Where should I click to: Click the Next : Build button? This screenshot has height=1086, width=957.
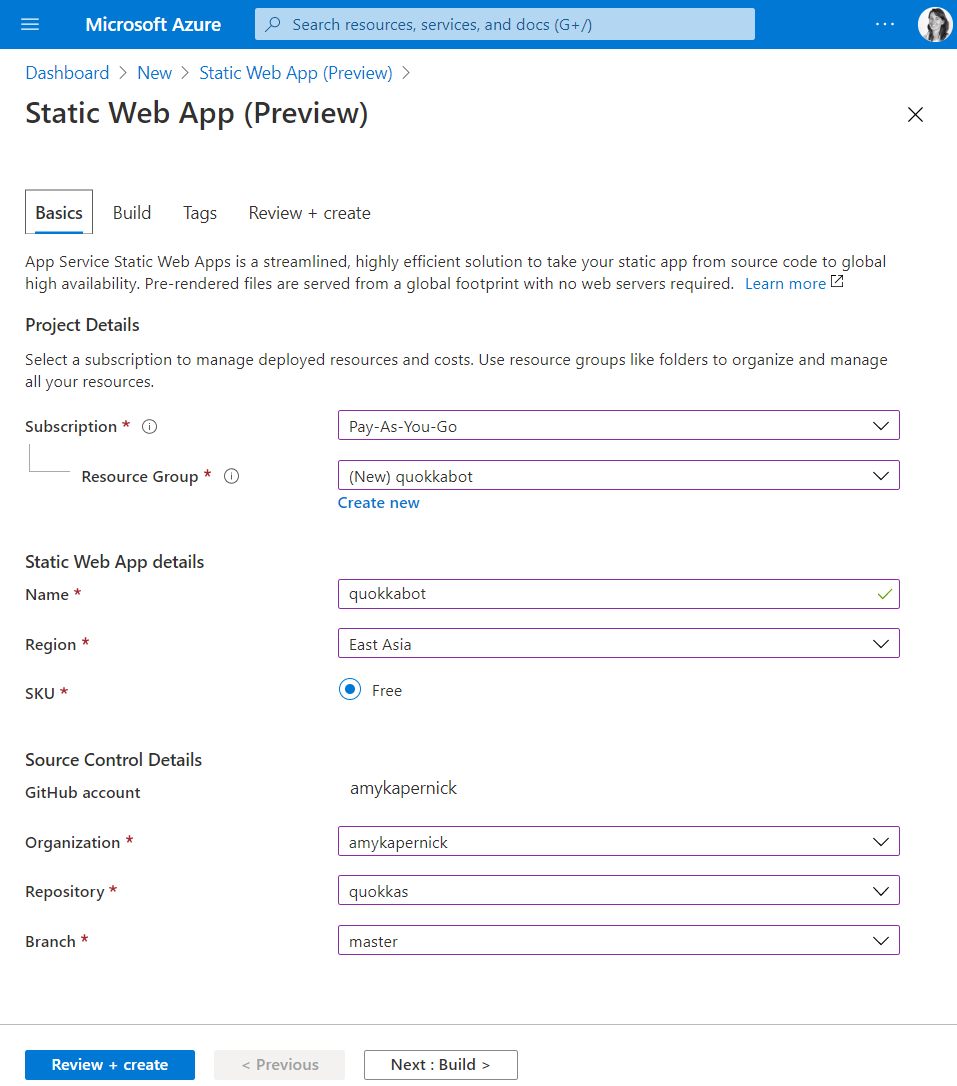click(x=440, y=1065)
